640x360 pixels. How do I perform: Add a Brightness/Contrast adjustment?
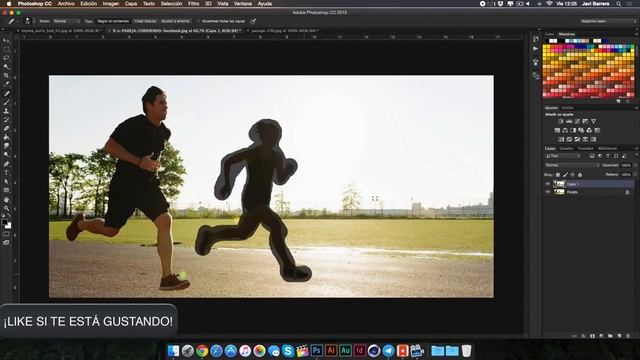[x=561, y=121]
